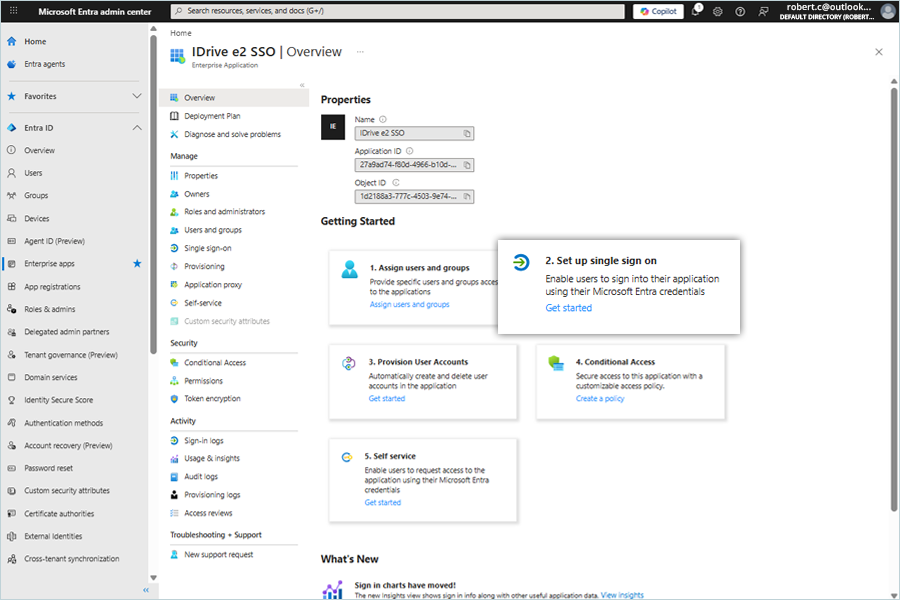
Task: Copy the Name field value
Action: [x=467, y=133]
